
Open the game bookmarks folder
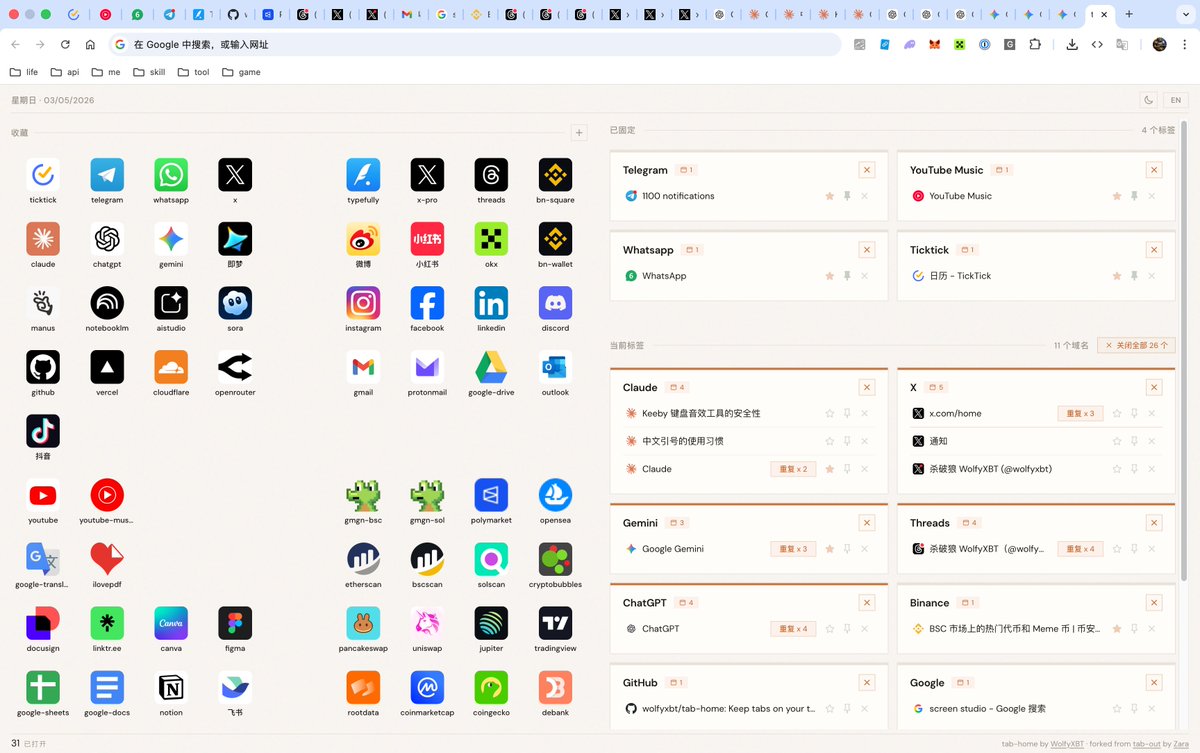pyautogui.click(x=241, y=72)
